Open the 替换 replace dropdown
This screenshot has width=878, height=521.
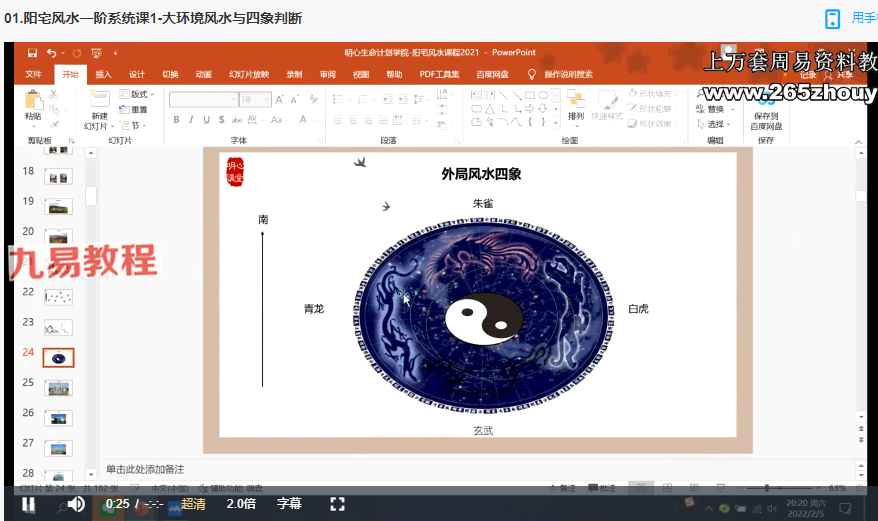(714, 109)
